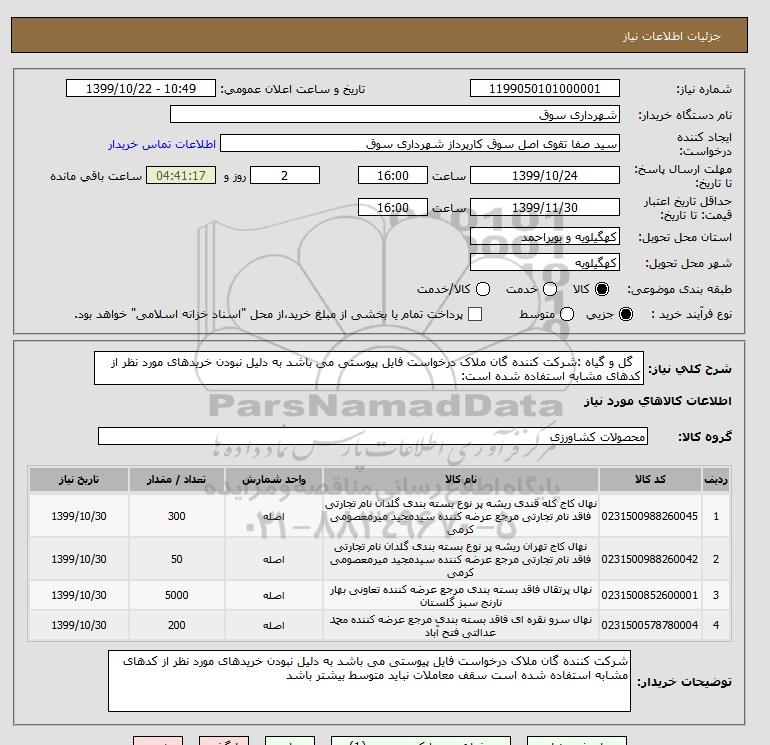
Task: Click the گروه کالا field محصولات کشاورزی
Action: [373, 436]
